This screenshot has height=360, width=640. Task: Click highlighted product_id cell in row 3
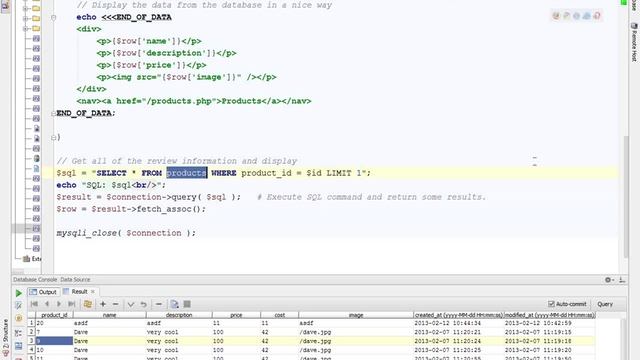[x=54, y=341]
